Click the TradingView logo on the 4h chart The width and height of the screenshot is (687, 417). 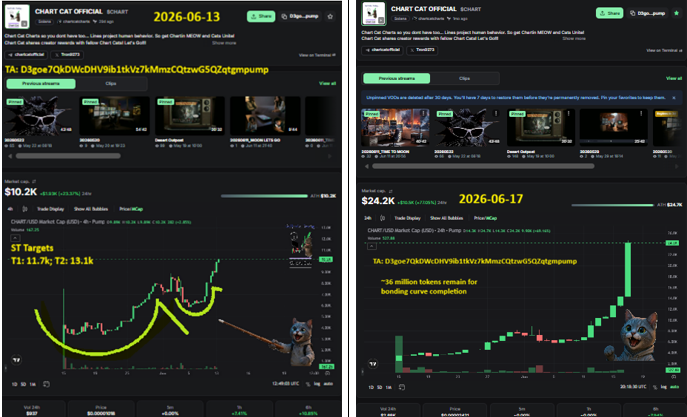tap(16, 360)
